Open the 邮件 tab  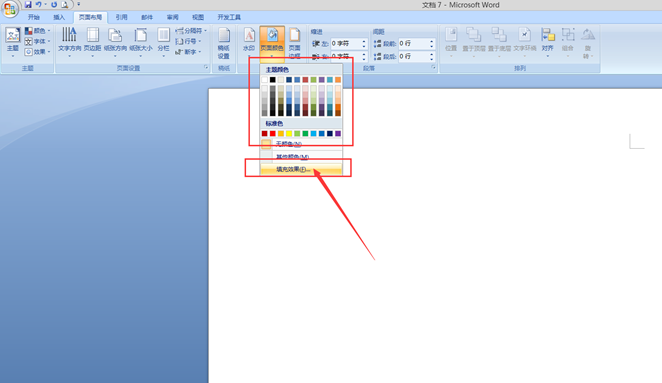147,17
